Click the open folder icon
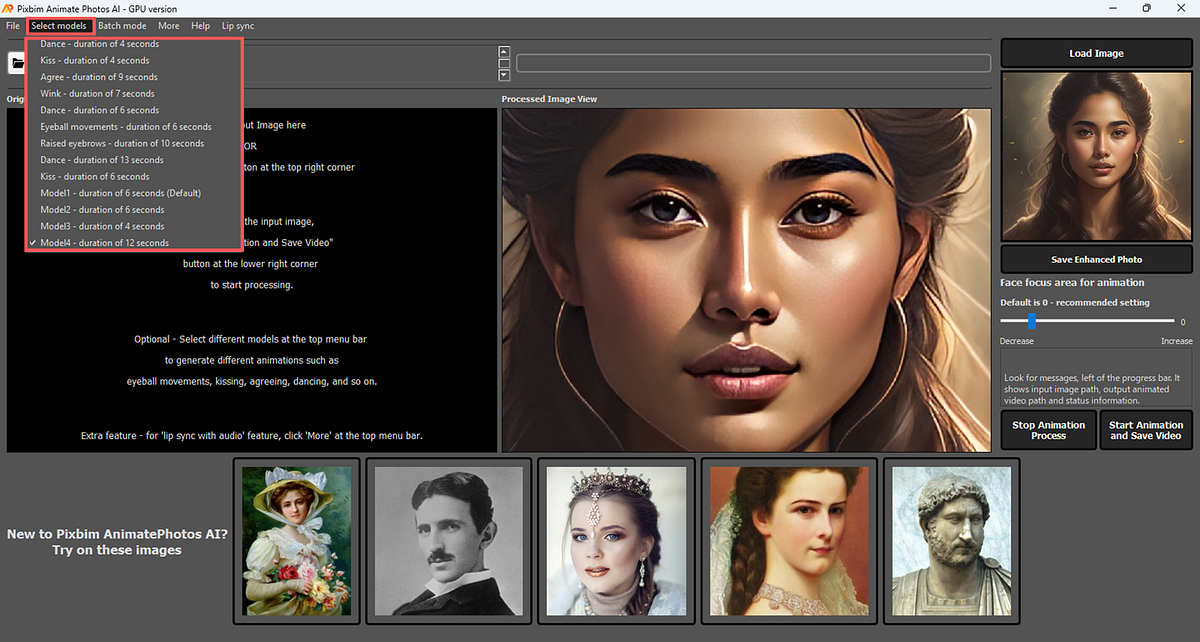This screenshot has width=1200, height=642. pyautogui.click(x=16, y=62)
